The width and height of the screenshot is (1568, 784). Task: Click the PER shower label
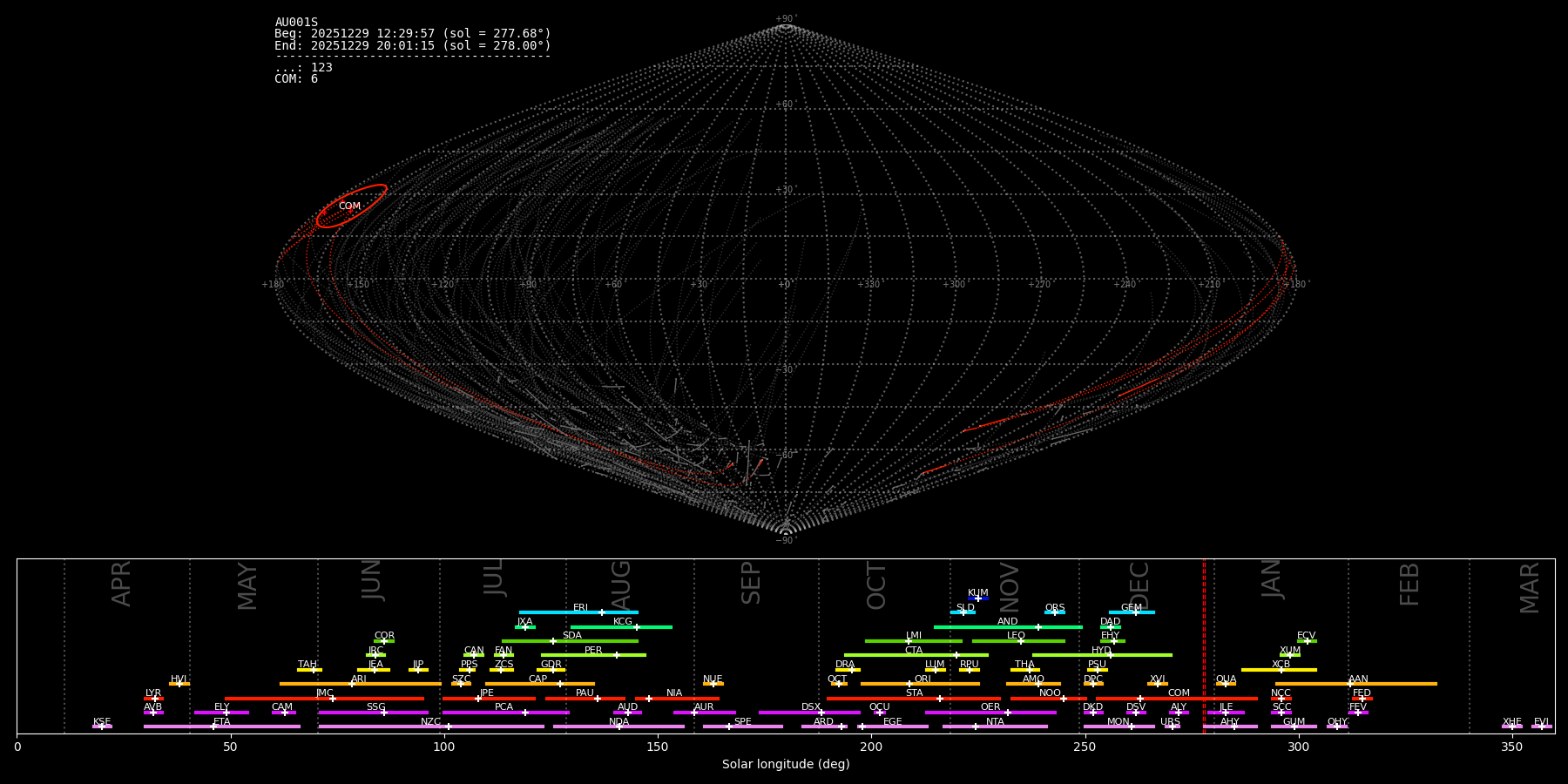pyautogui.click(x=593, y=650)
